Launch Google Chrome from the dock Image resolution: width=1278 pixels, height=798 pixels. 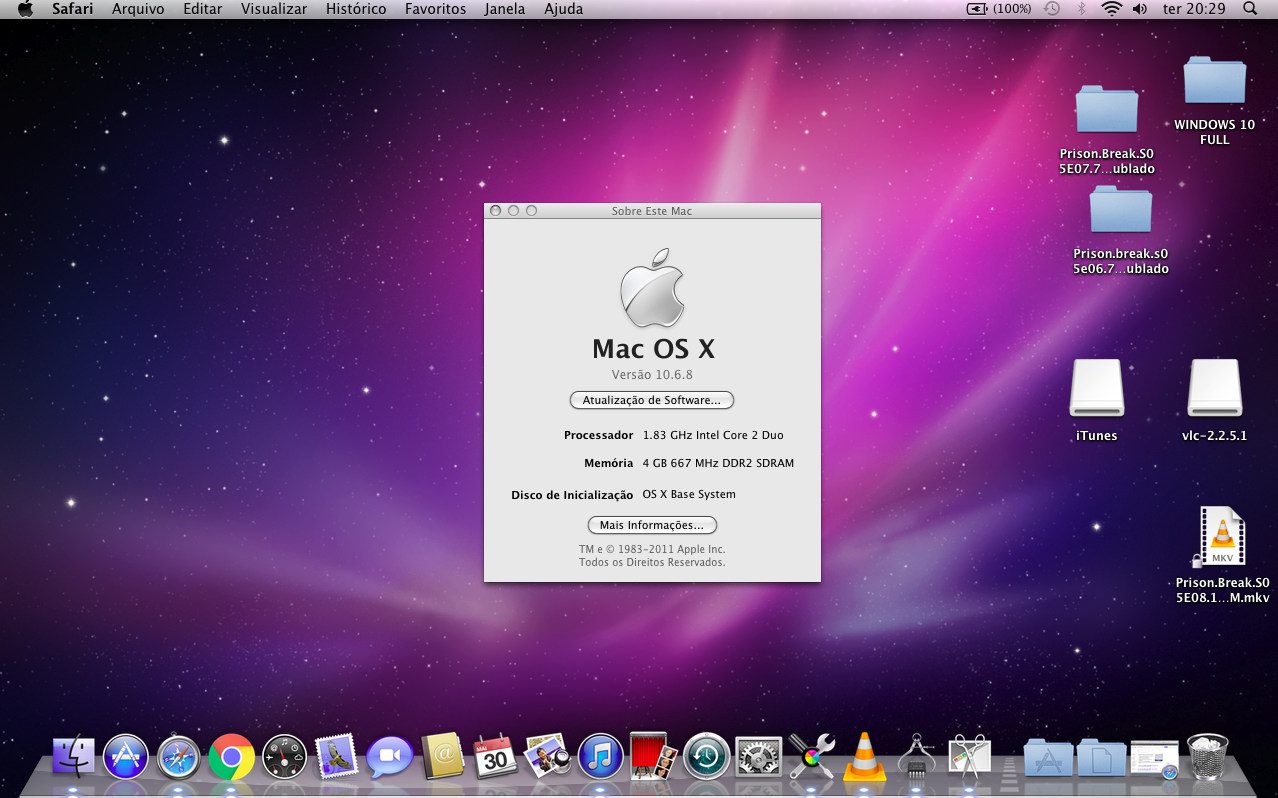coord(231,757)
